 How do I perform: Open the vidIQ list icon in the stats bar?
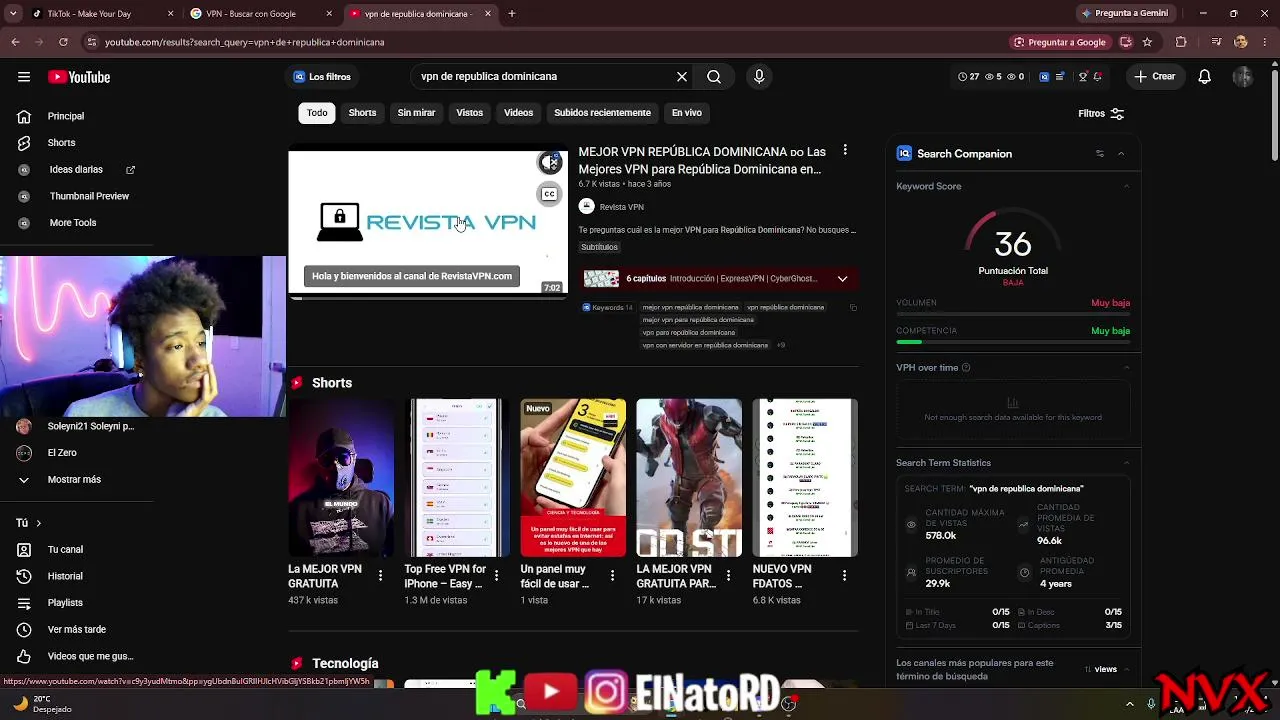pos(1060,77)
